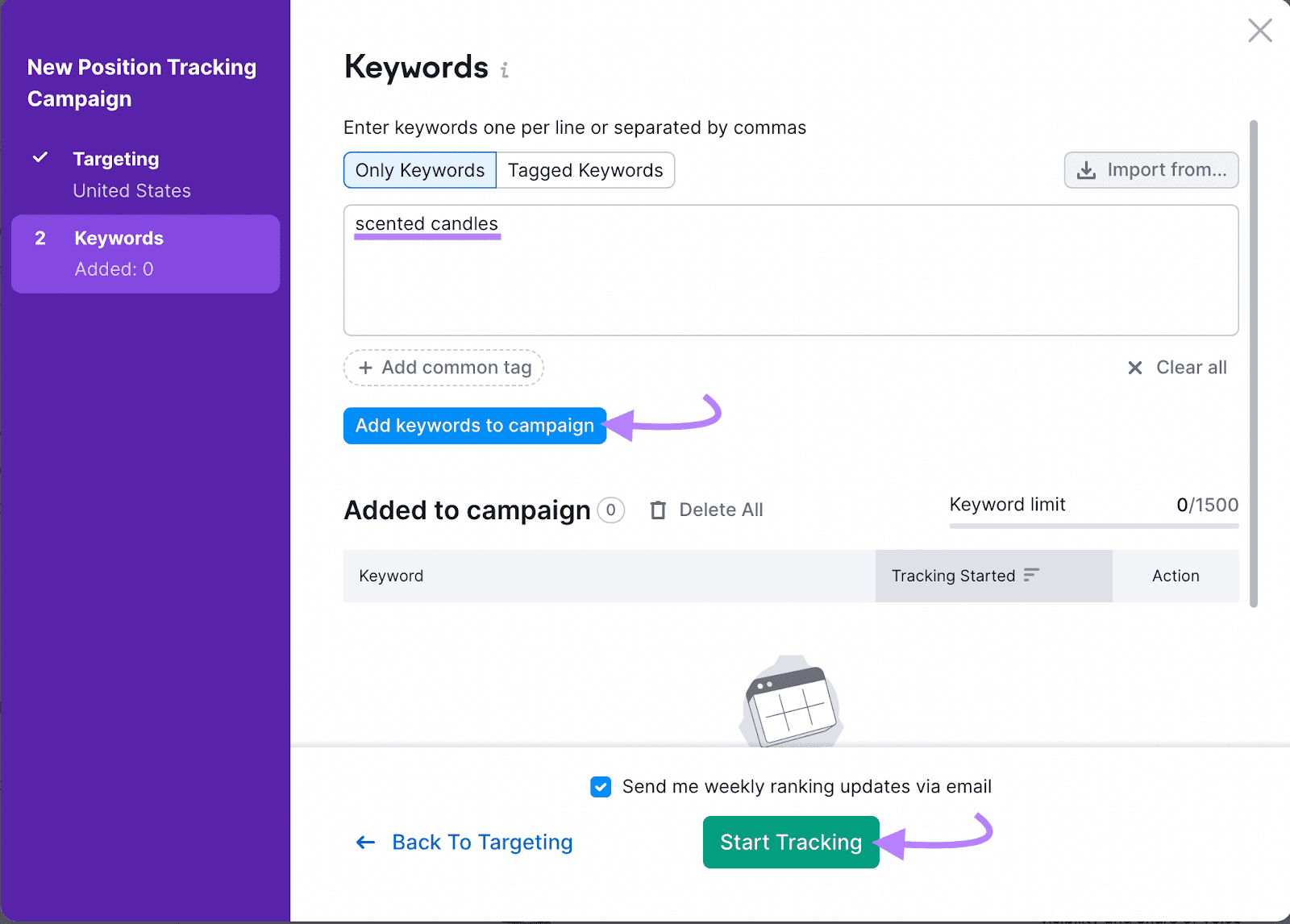Switch to Tagged Keywords tab
Viewport: 1290px width, 924px height.
click(585, 170)
